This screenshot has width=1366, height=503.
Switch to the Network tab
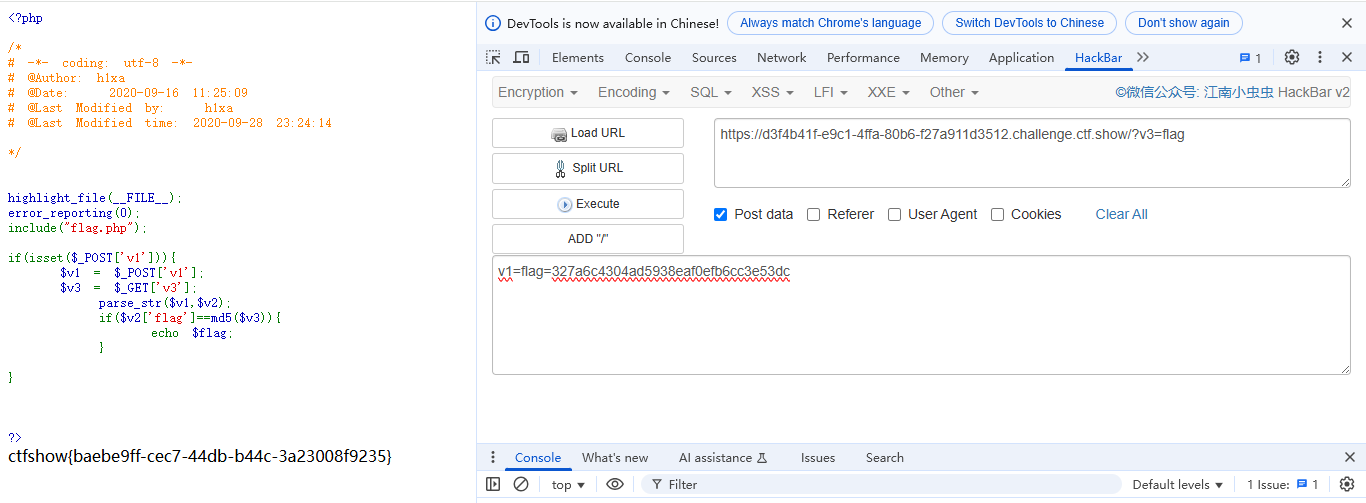tap(781, 58)
